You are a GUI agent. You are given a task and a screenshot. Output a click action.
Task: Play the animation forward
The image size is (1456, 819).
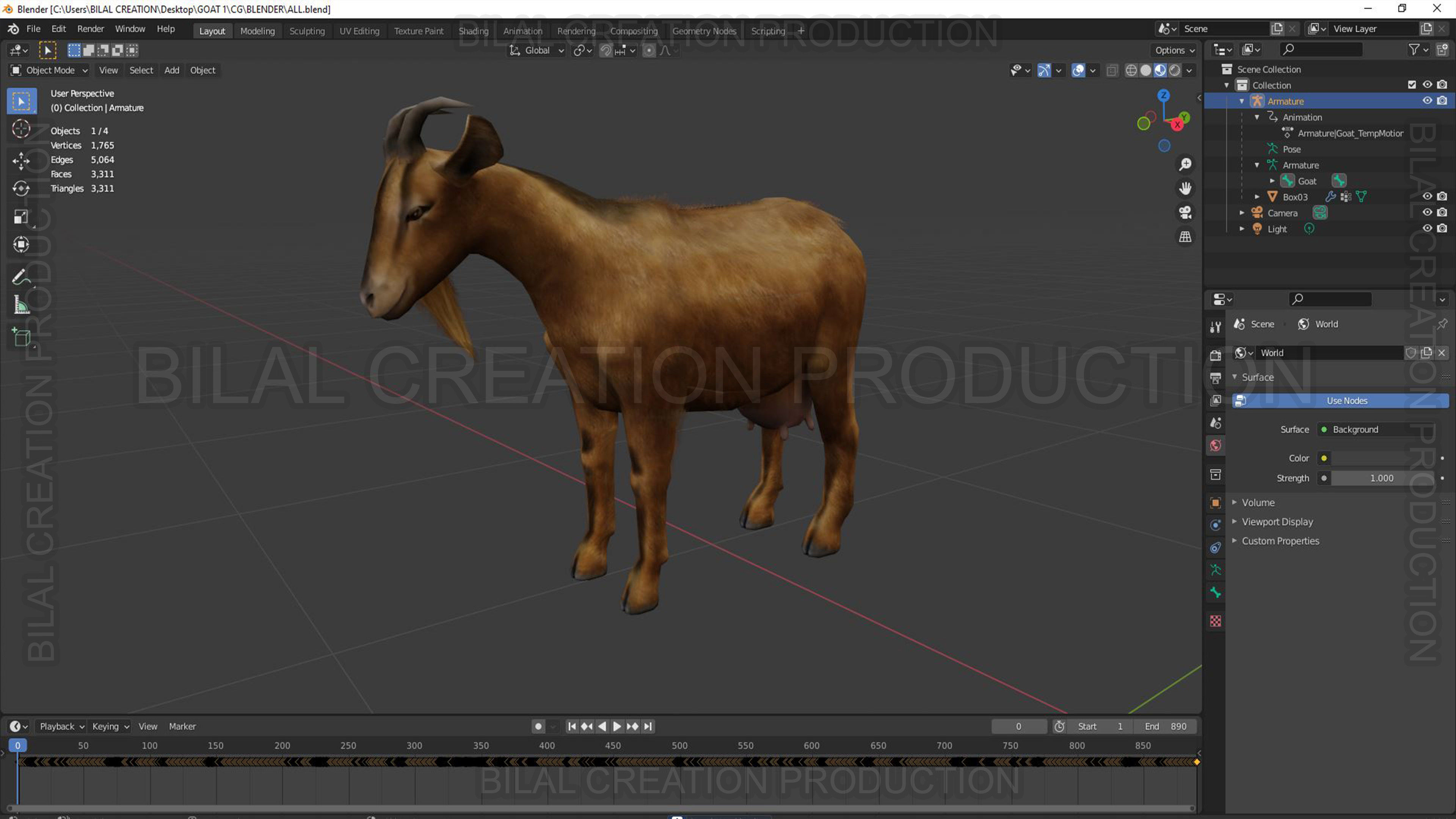617,726
